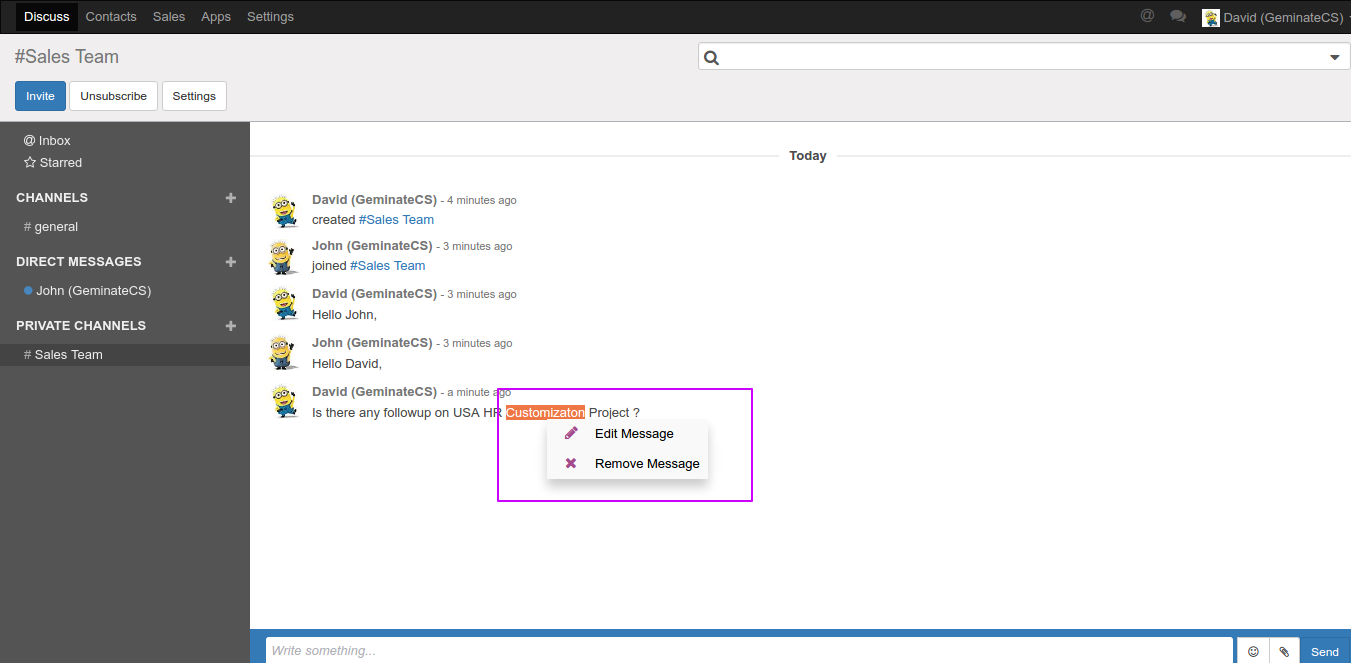Click the X icon beside Remove Message
1351x663 pixels.
(x=571, y=463)
